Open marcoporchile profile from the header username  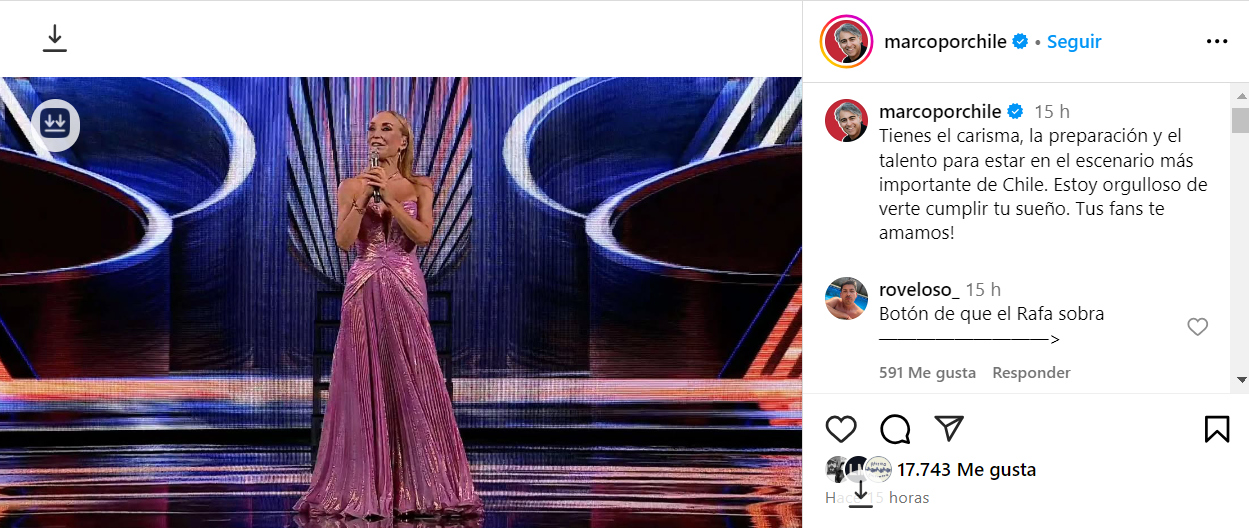coord(945,42)
